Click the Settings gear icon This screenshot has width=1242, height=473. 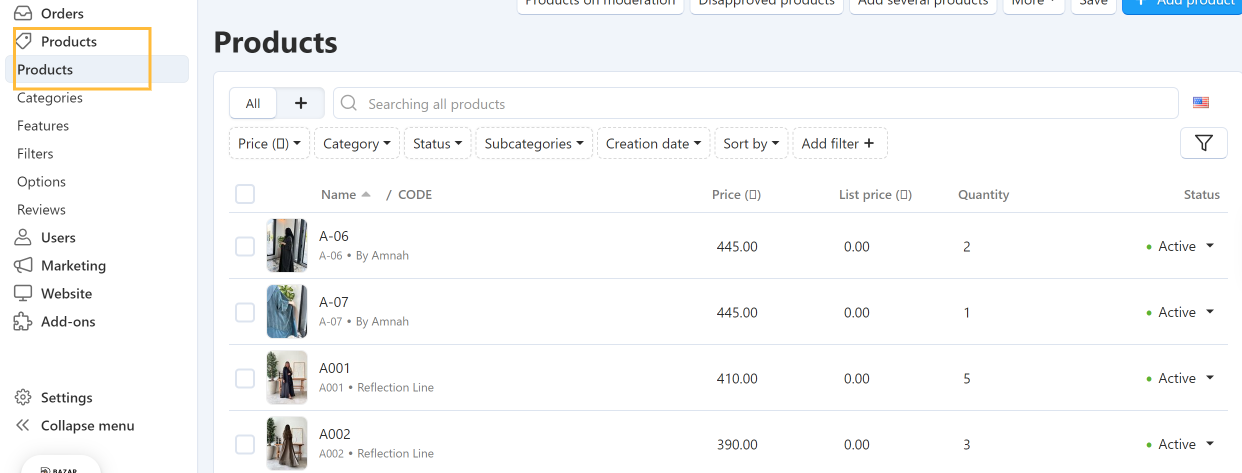click(23, 398)
